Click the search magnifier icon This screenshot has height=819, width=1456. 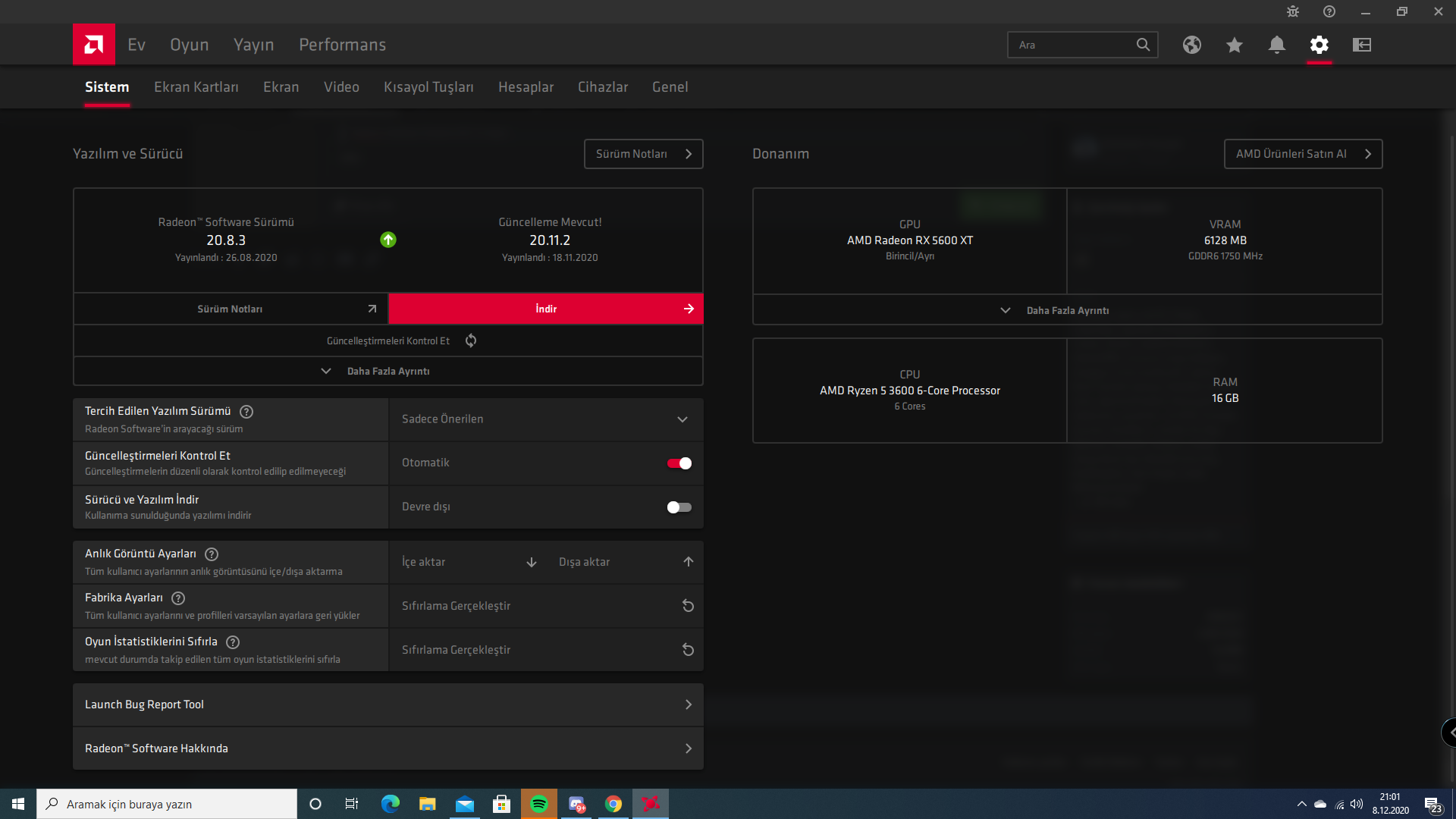tap(1143, 45)
